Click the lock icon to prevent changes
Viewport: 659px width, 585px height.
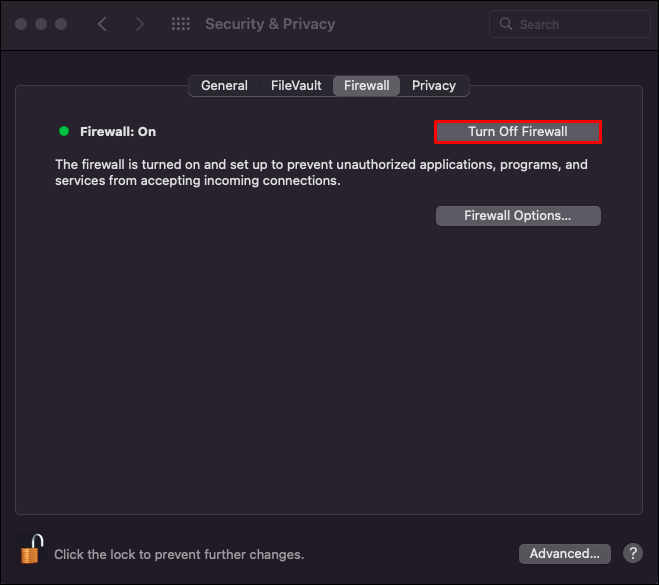[33, 550]
